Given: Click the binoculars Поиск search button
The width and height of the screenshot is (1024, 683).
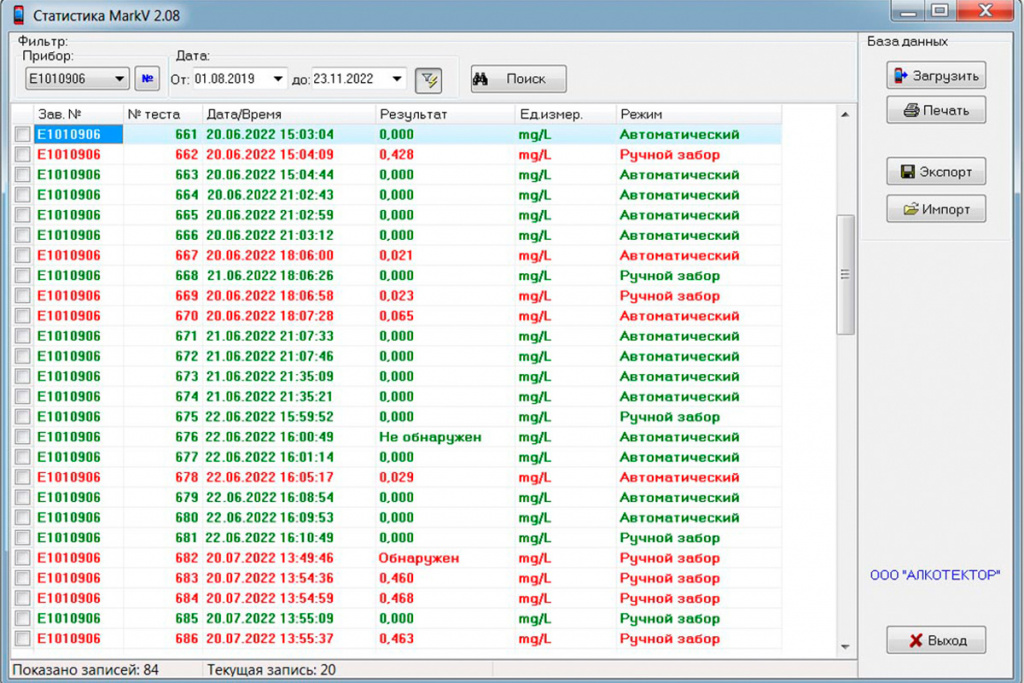Looking at the screenshot, I should [x=519, y=79].
